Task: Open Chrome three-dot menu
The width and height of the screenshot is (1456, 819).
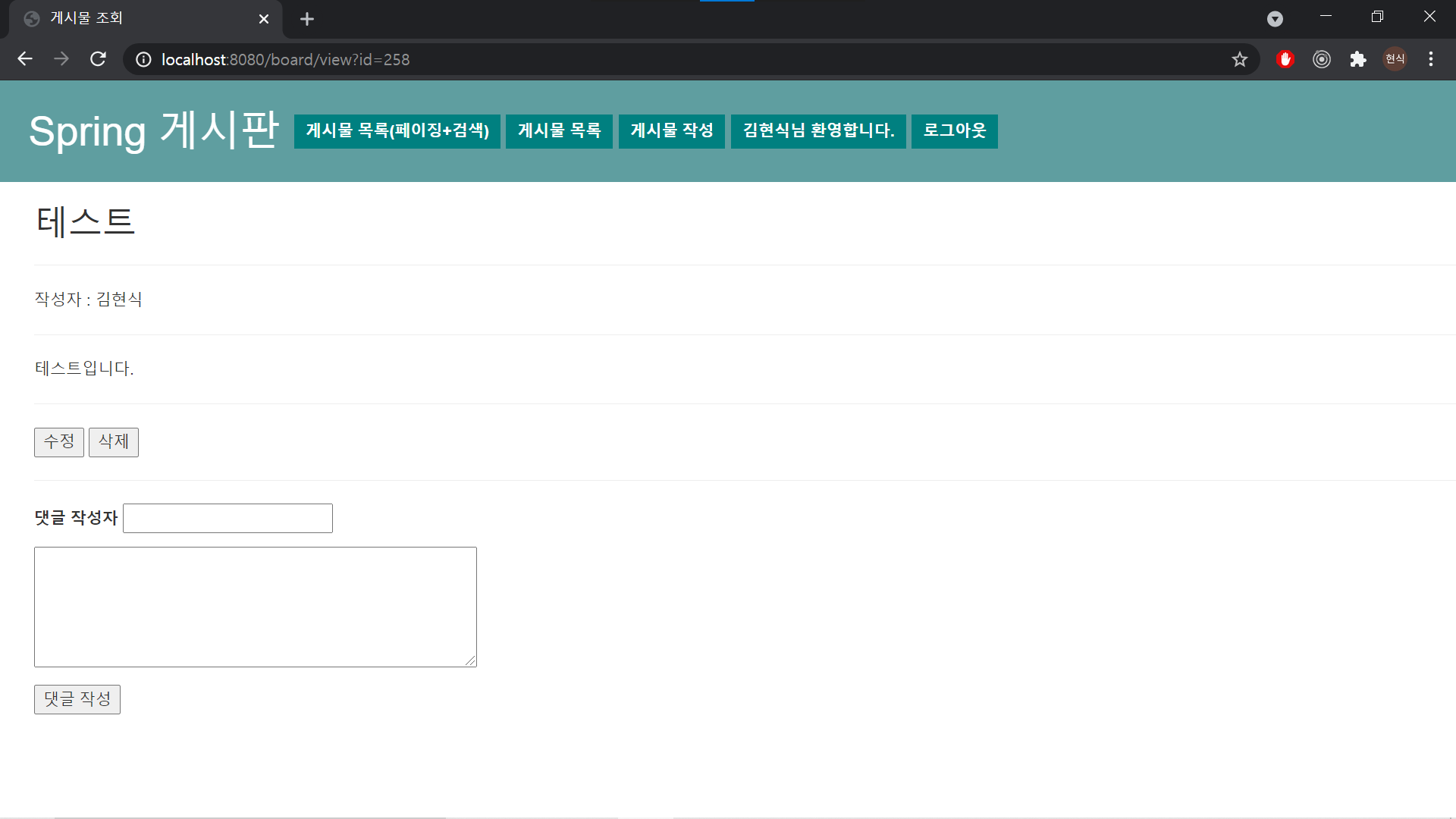Action: 1431,59
